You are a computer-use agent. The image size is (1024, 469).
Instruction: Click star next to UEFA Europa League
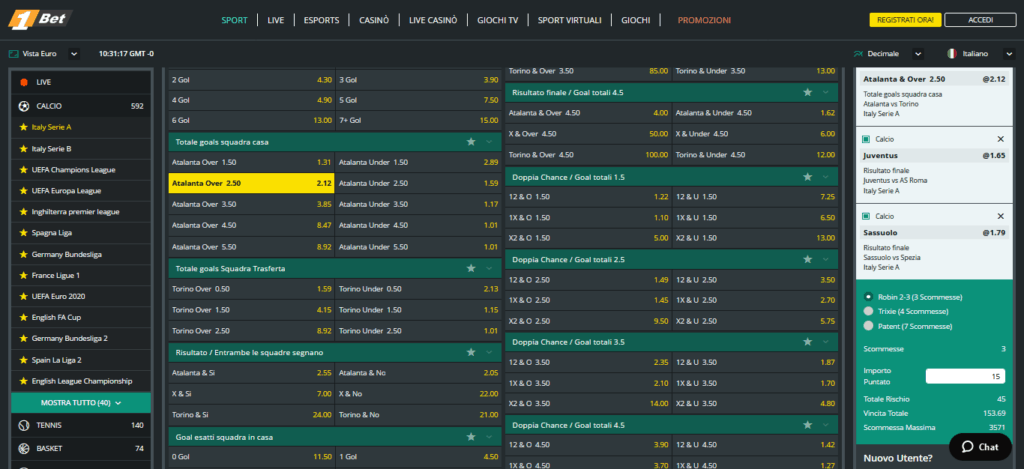click(x=24, y=191)
